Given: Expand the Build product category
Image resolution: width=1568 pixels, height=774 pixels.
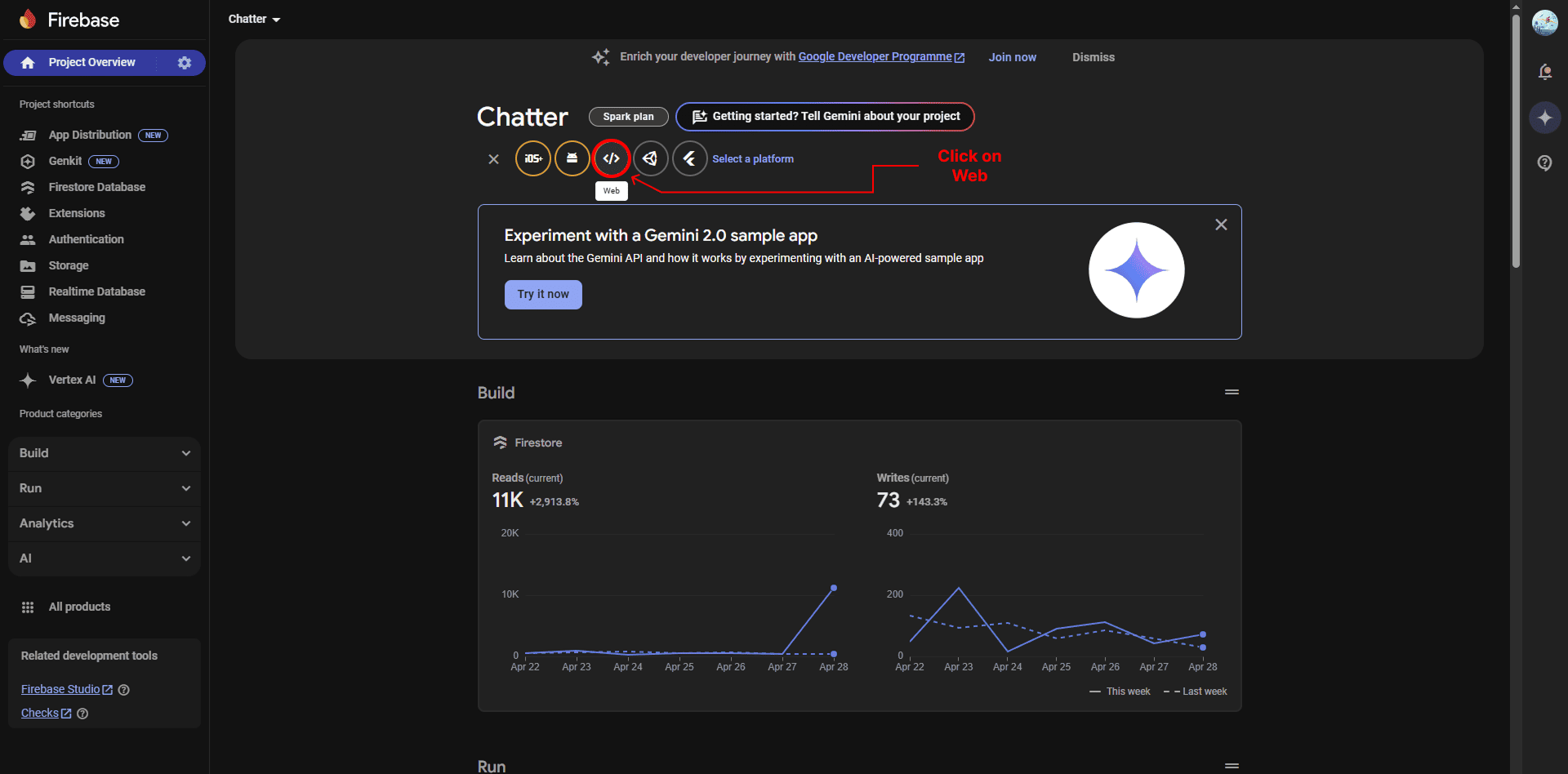Looking at the screenshot, I should 104,452.
